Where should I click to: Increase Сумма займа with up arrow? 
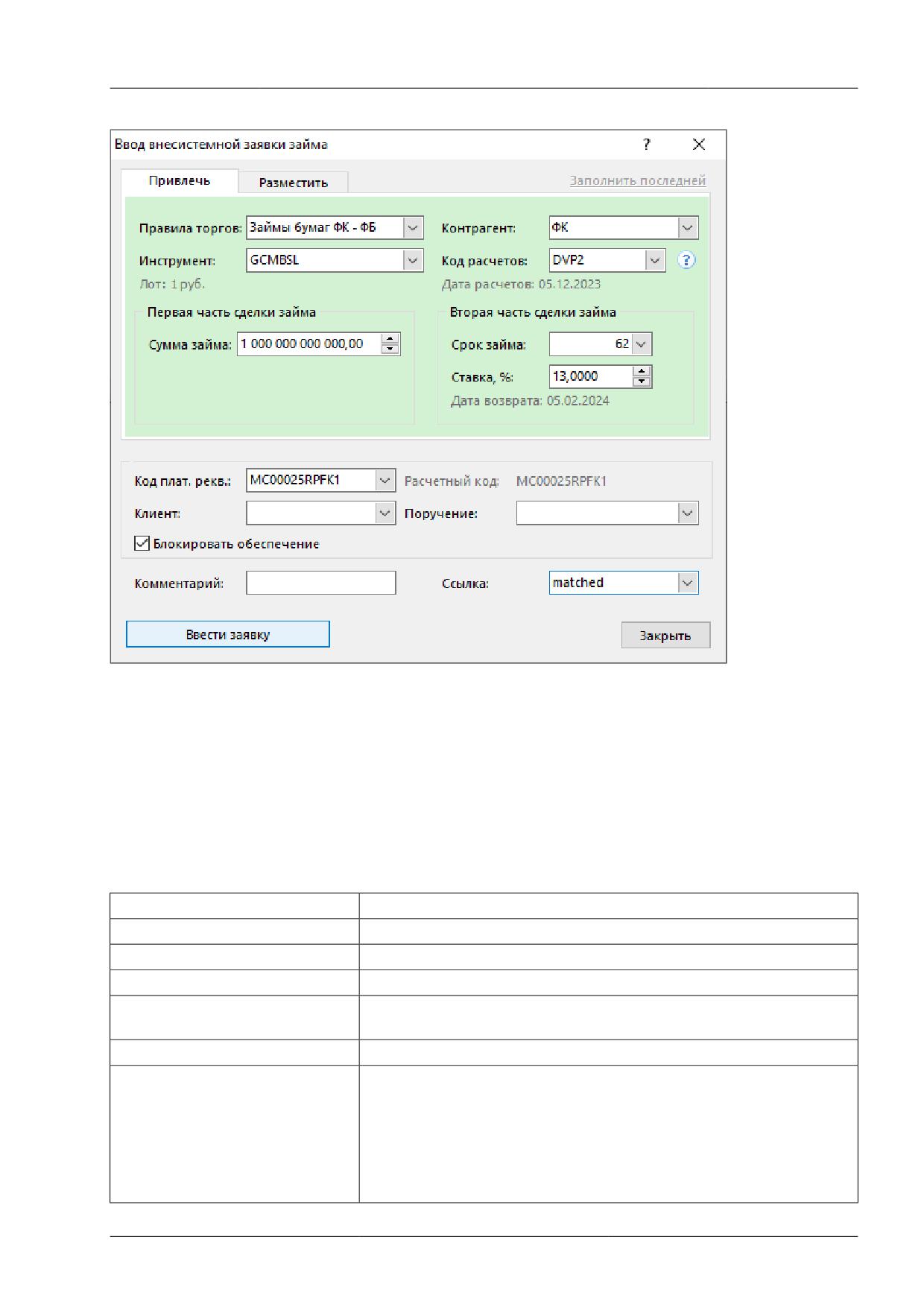390,339
